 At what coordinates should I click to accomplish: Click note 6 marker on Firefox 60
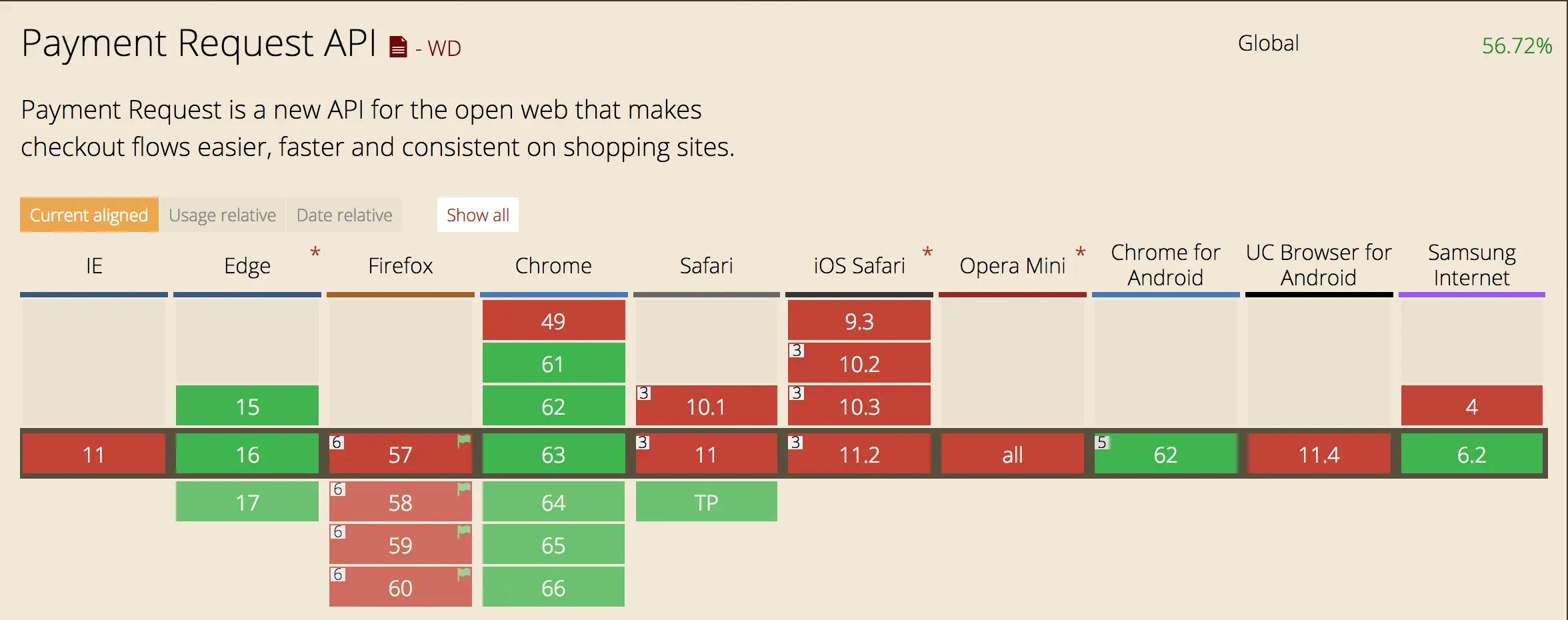338,575
